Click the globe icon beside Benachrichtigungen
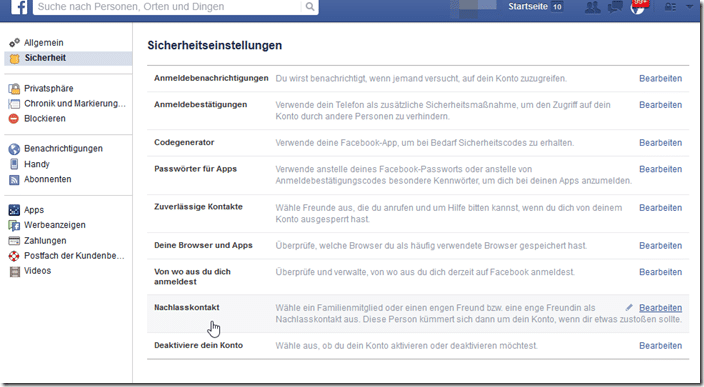The height and width of the screenshot is (387, 704). click(14, 149)
